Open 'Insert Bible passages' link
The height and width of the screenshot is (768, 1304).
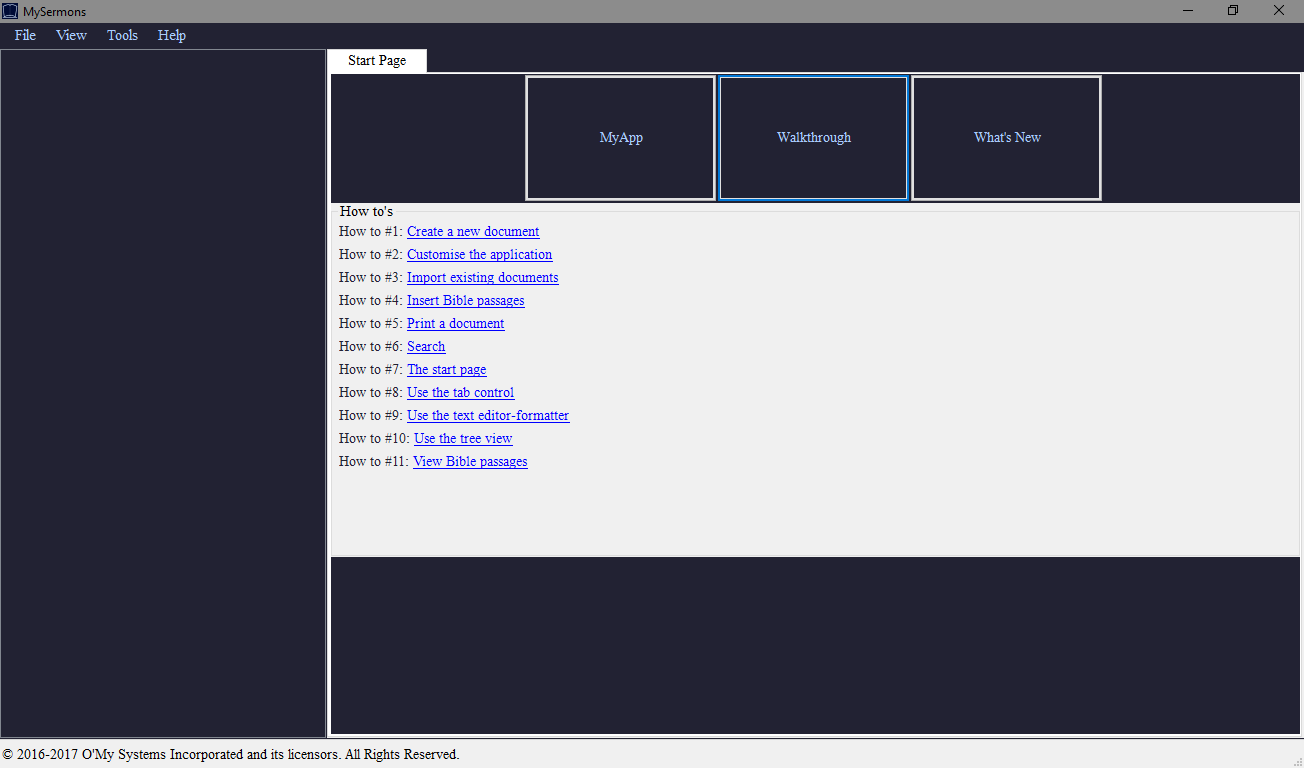pos(465,301)
